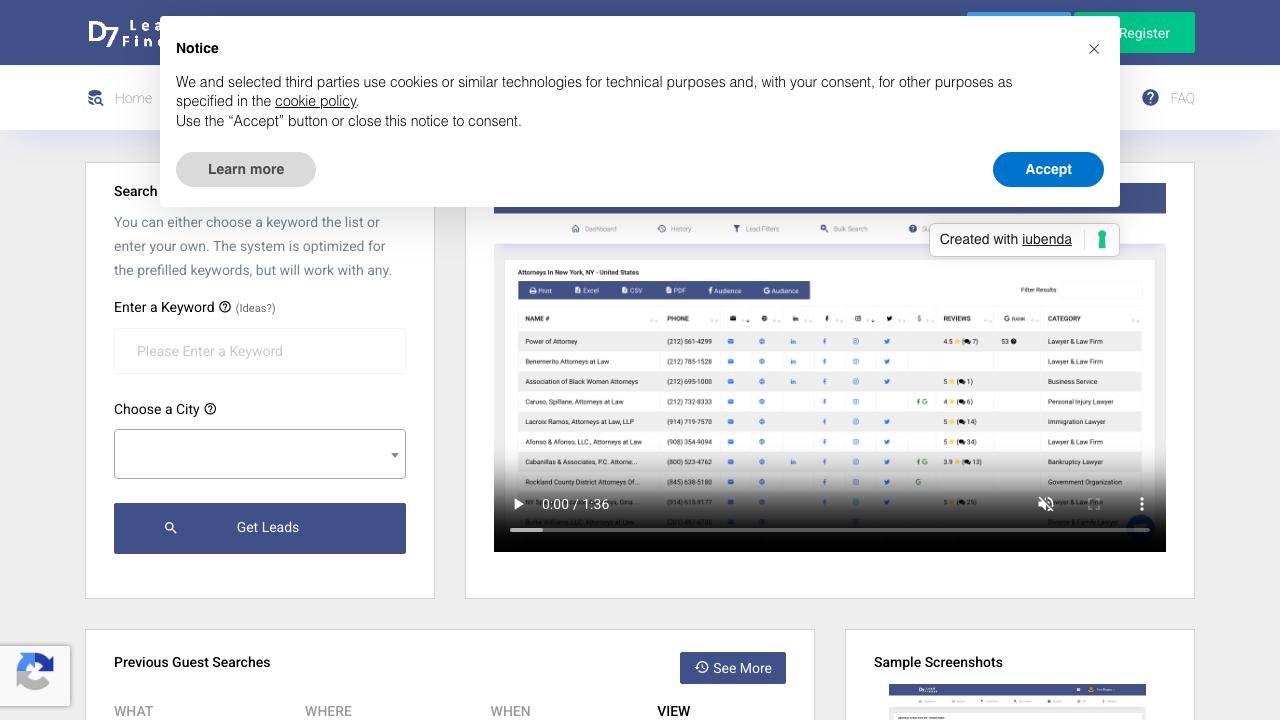Toggle fullscreen on the demo video
The height and width of the screenshot is (720, 1280).
(1094, 504)
